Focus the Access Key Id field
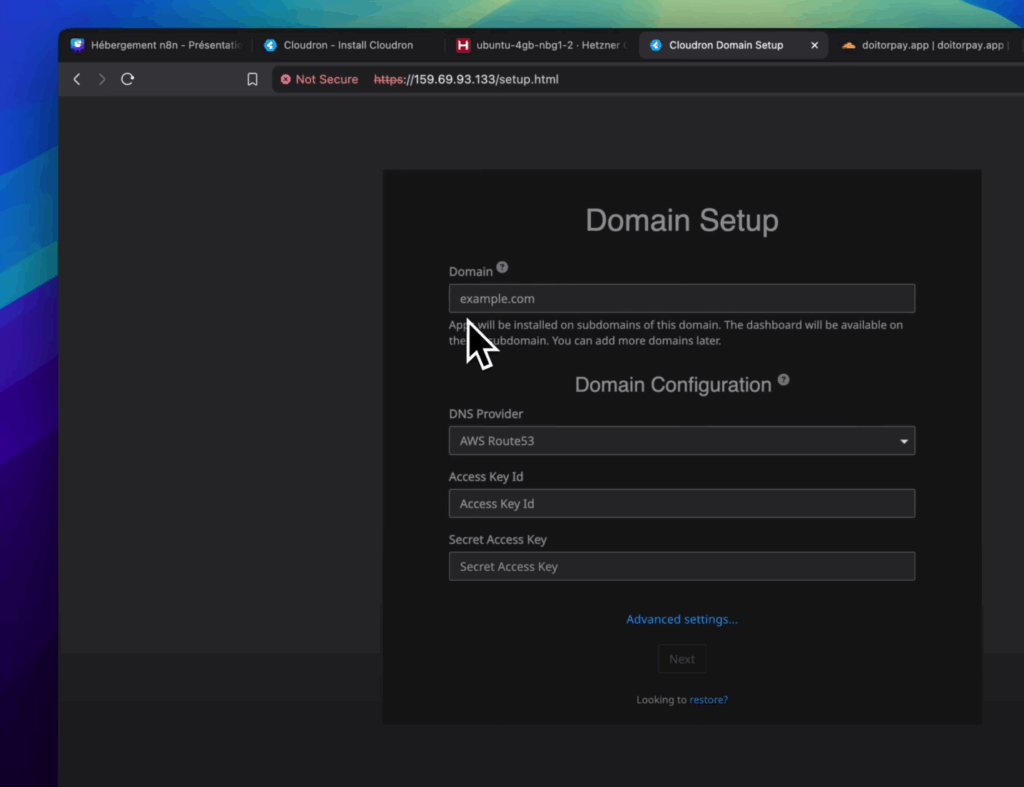Screen dimensions: 1024x787 pyautogui.click(x=681, y=504)
